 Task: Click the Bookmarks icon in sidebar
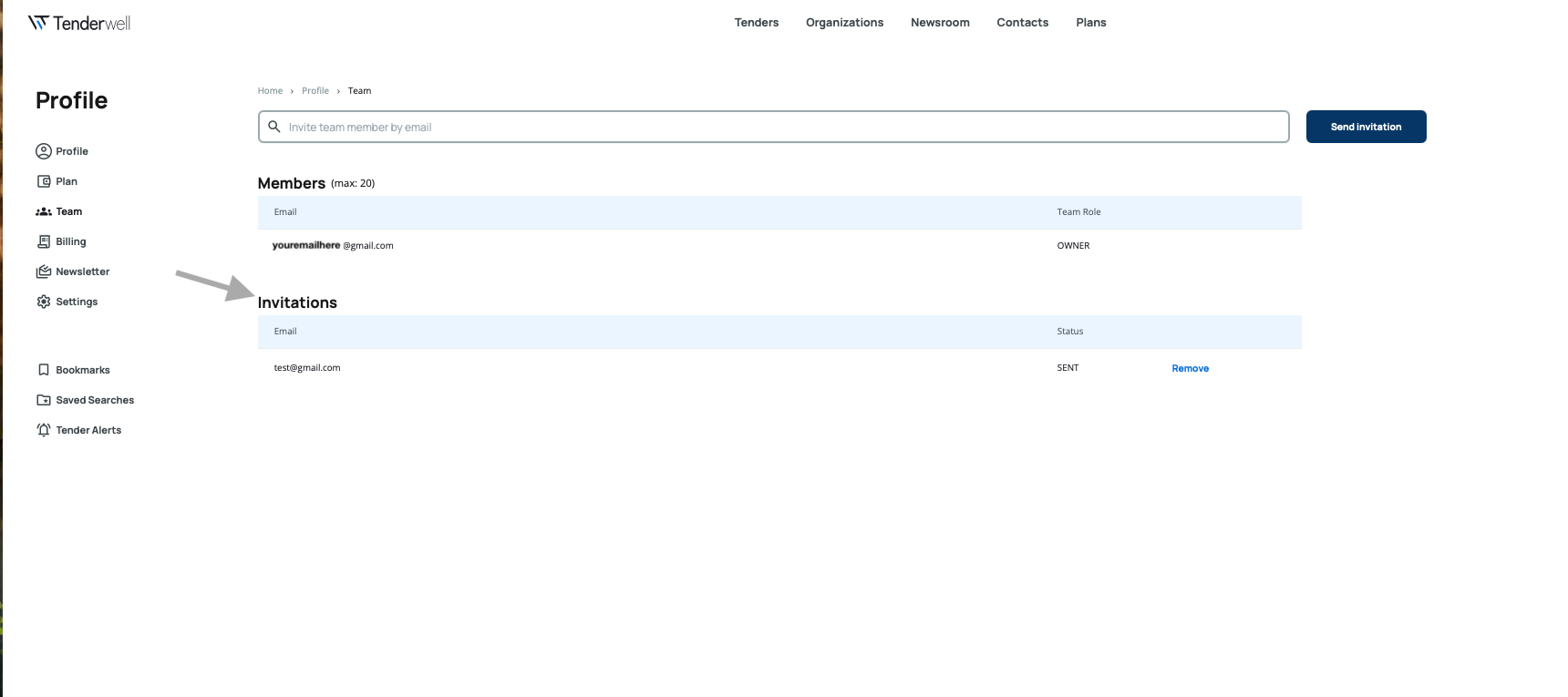[x=43, y=370]
